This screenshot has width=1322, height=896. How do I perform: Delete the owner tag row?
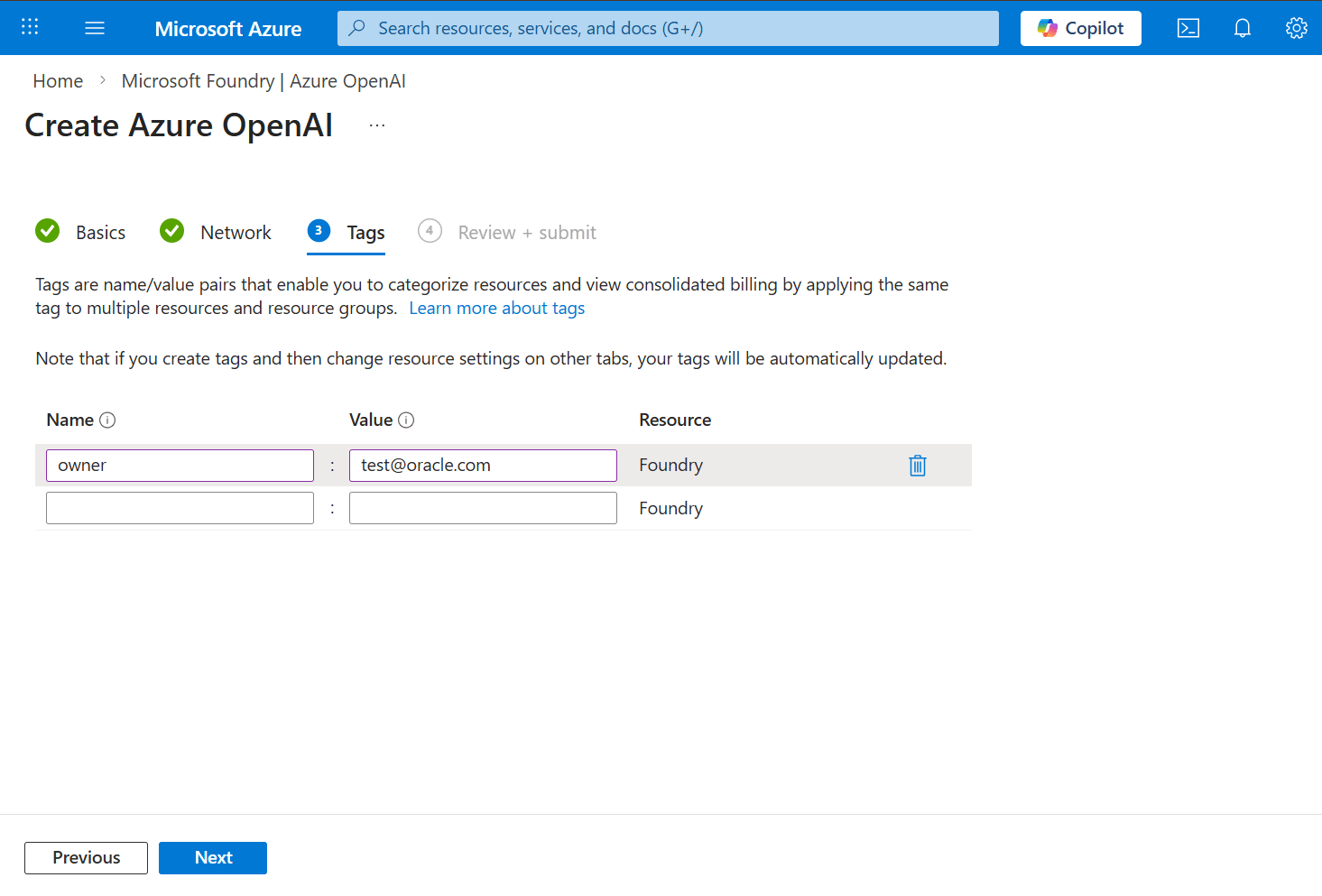tap(917, 465)
